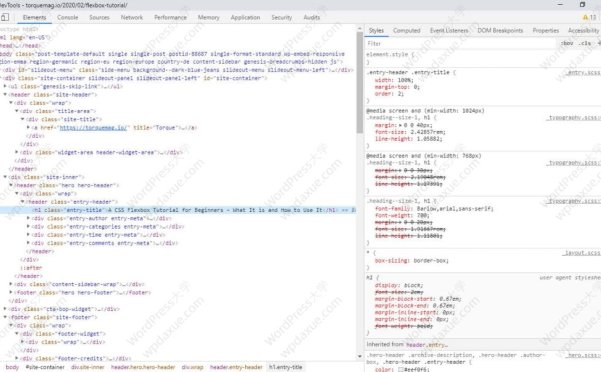The width and height of the screenshot is (601, 372).
Task: Switch to the Sources tab
Action: click(x=99, y=18)
